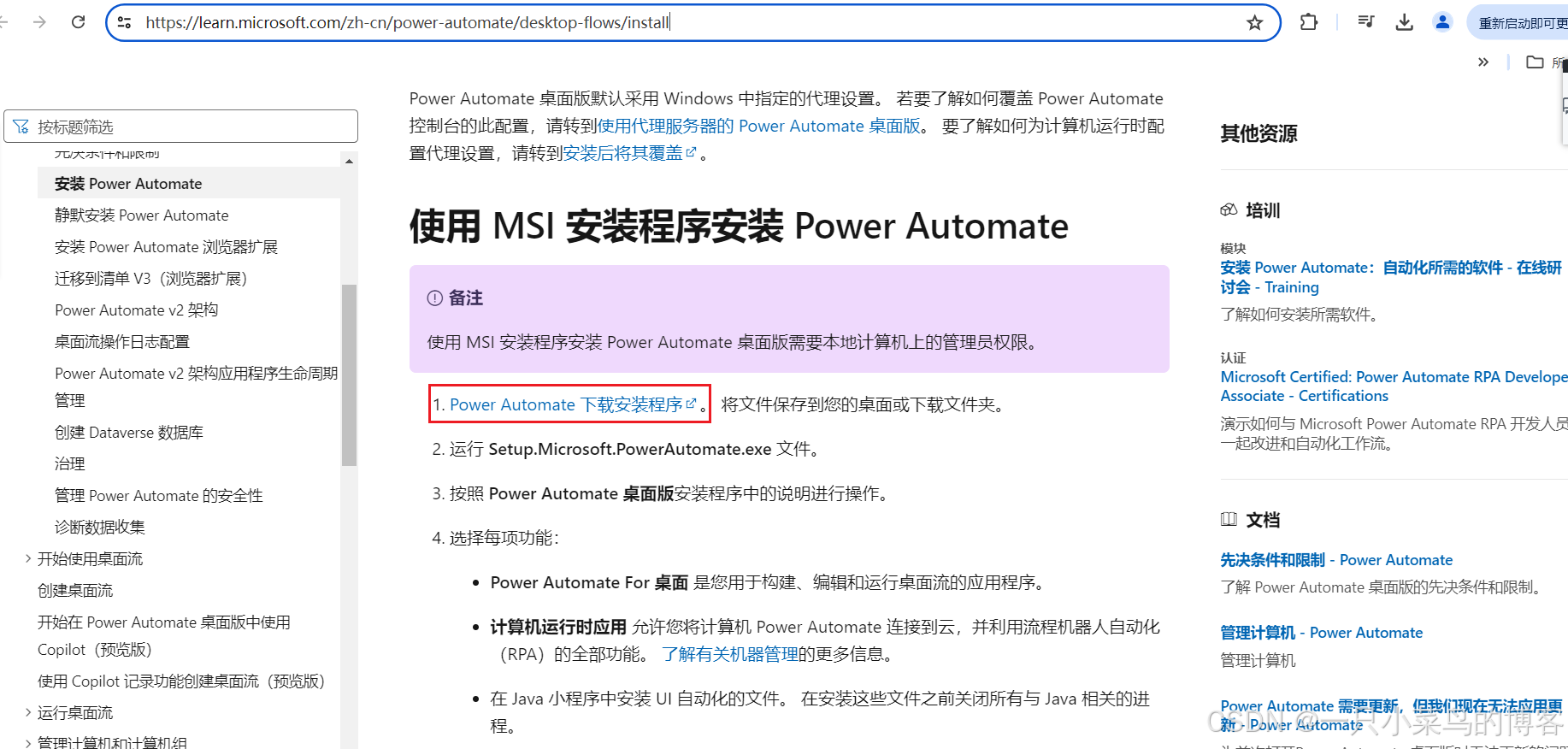Viewport: 1568px width, 749px height.
Task: Open Copilot（预览版）desktop start item
Action: 164,635
